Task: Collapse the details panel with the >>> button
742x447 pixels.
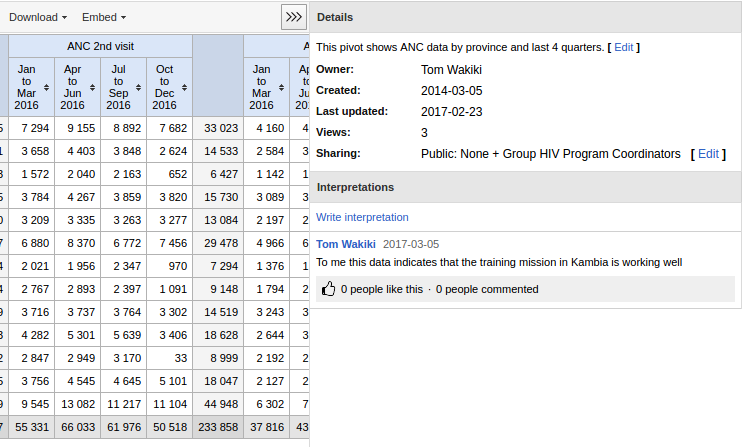Action: (x=293, y=17)
